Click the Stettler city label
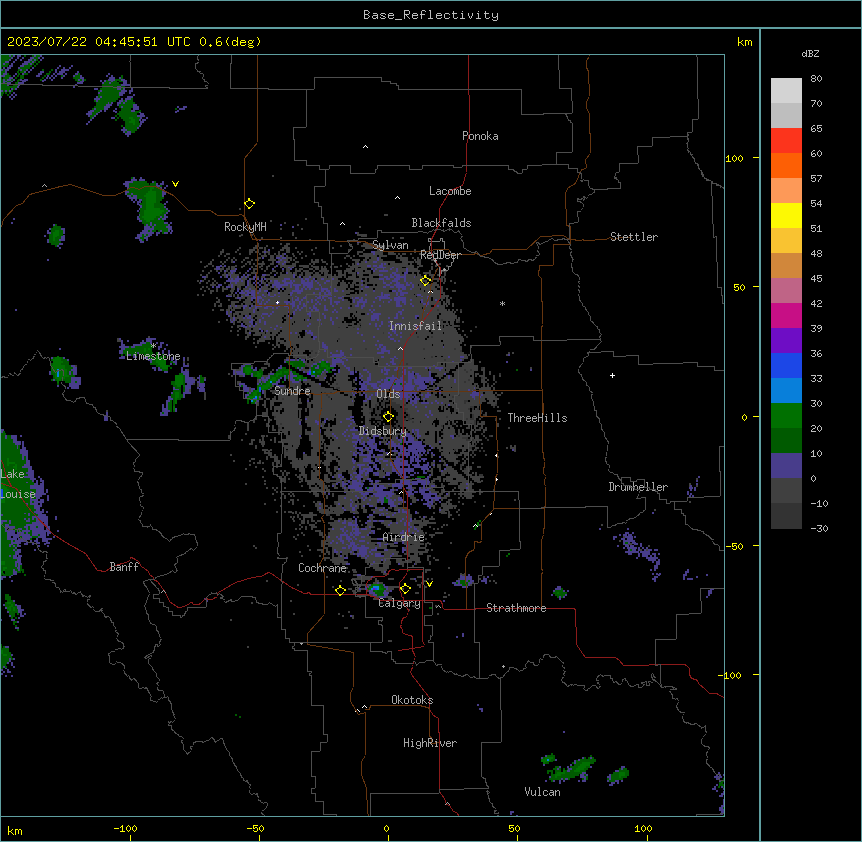Viewport: 862px width, 842px height. pyautogui.click(x=634, y=237)
